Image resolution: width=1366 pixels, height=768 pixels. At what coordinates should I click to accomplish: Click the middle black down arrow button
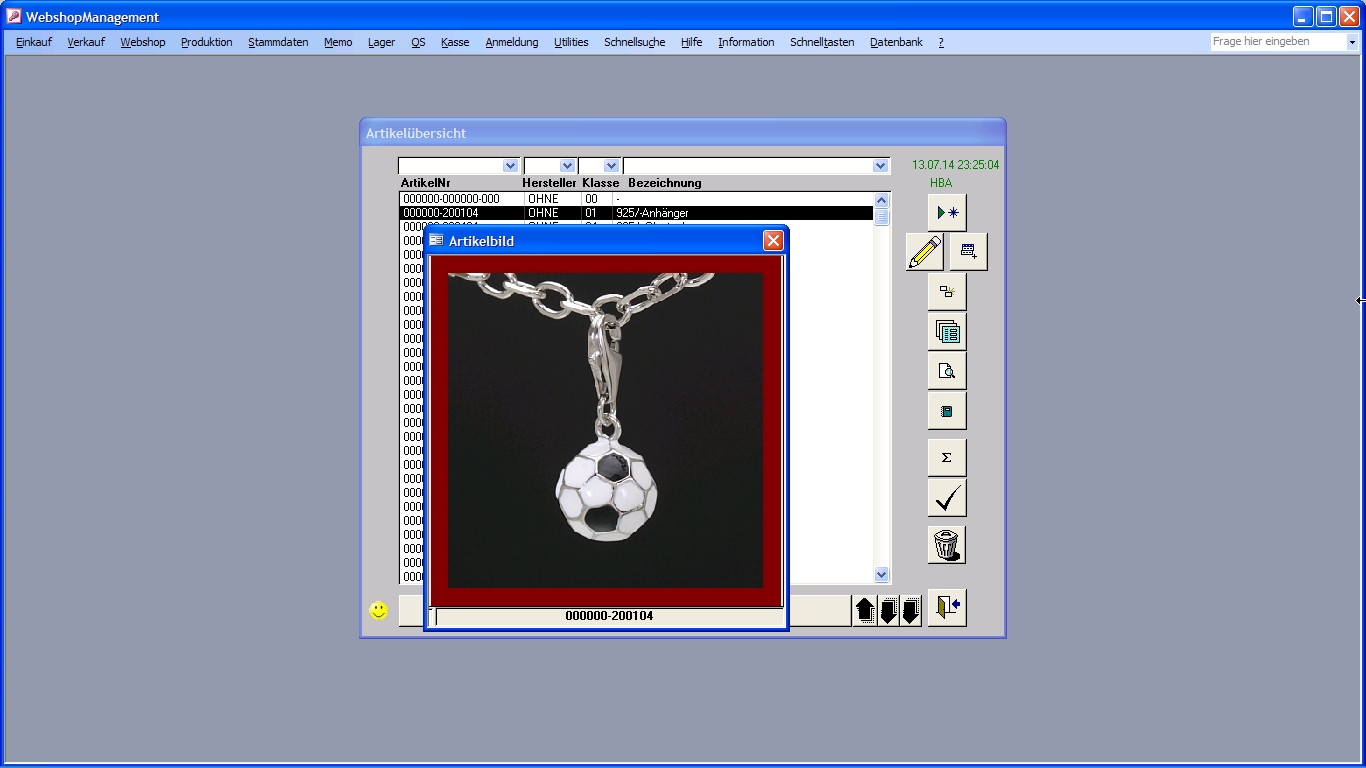pyautogui.click(x=888, y=611)
